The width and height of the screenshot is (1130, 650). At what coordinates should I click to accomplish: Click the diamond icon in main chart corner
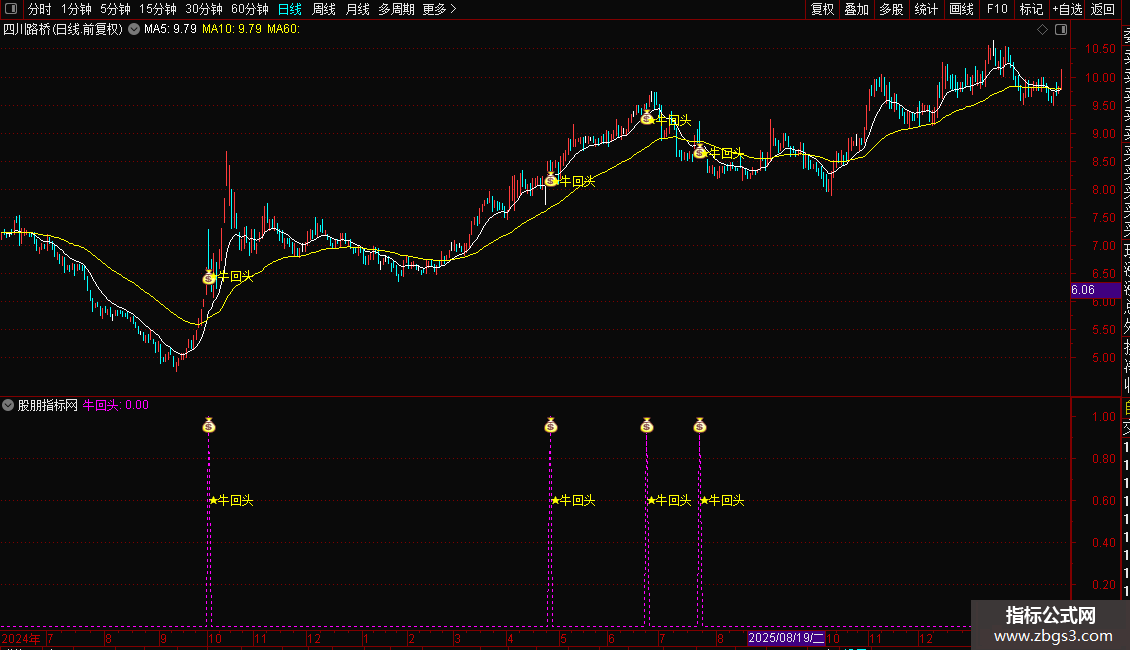point(1042,30)
